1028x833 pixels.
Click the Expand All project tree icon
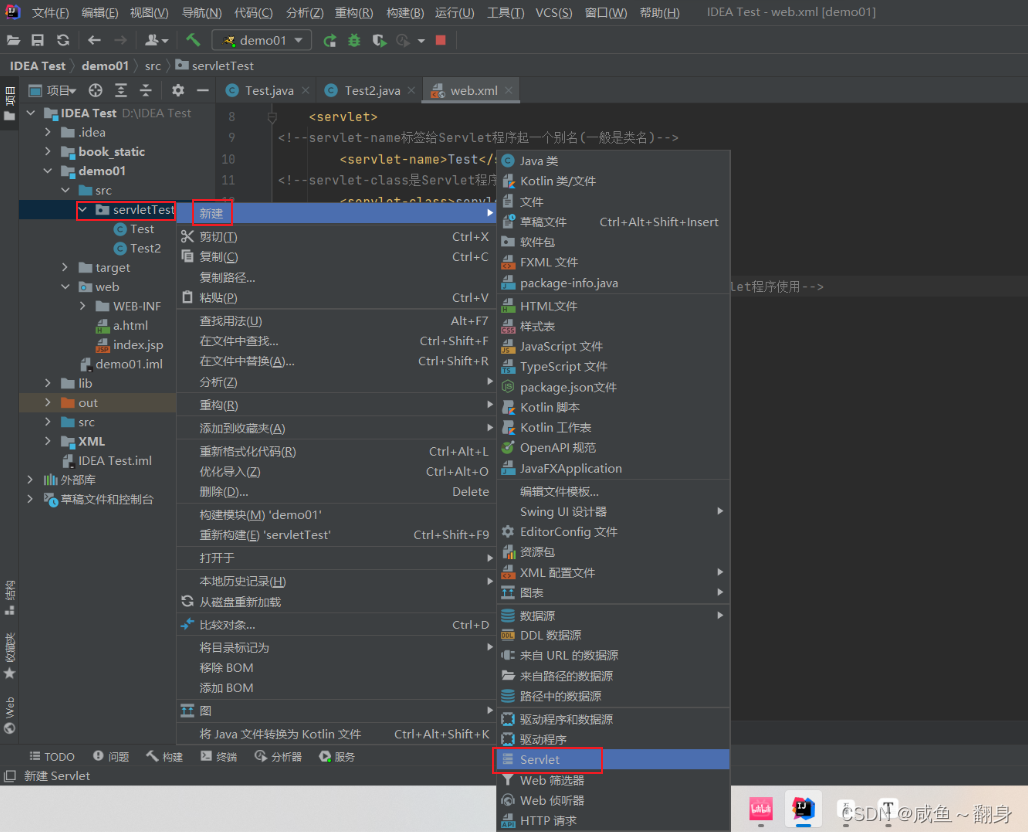click(x=121, y=90)
